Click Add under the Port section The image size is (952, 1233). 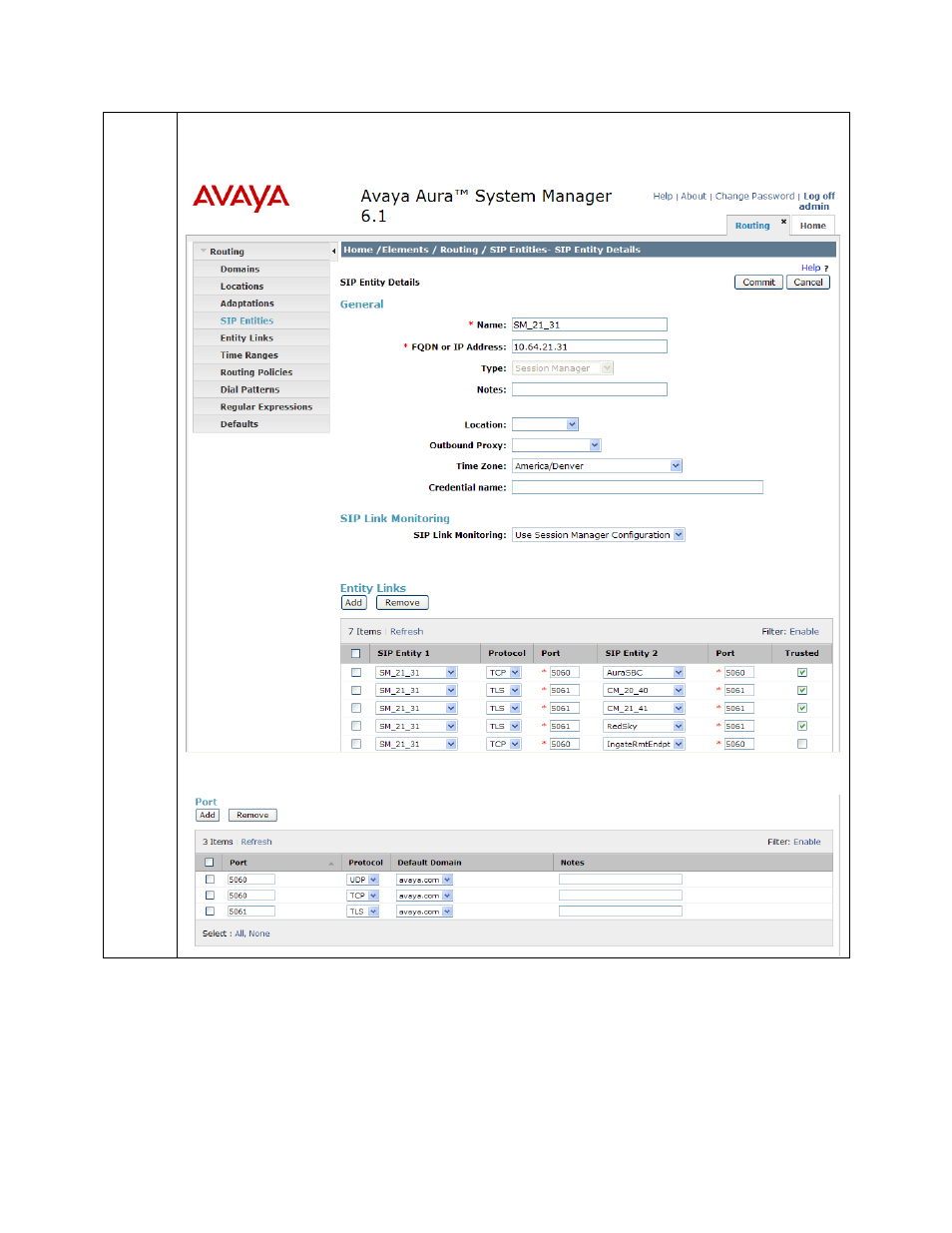pyautogui.click(x=208, y=816)
